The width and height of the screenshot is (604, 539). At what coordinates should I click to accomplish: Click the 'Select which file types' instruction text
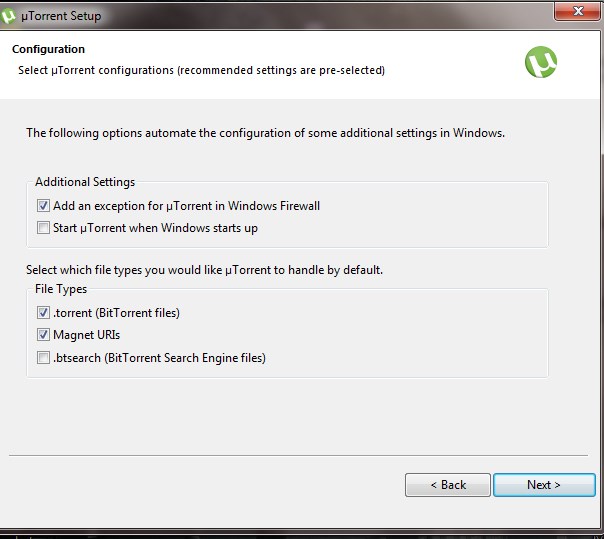click(204, 270)
